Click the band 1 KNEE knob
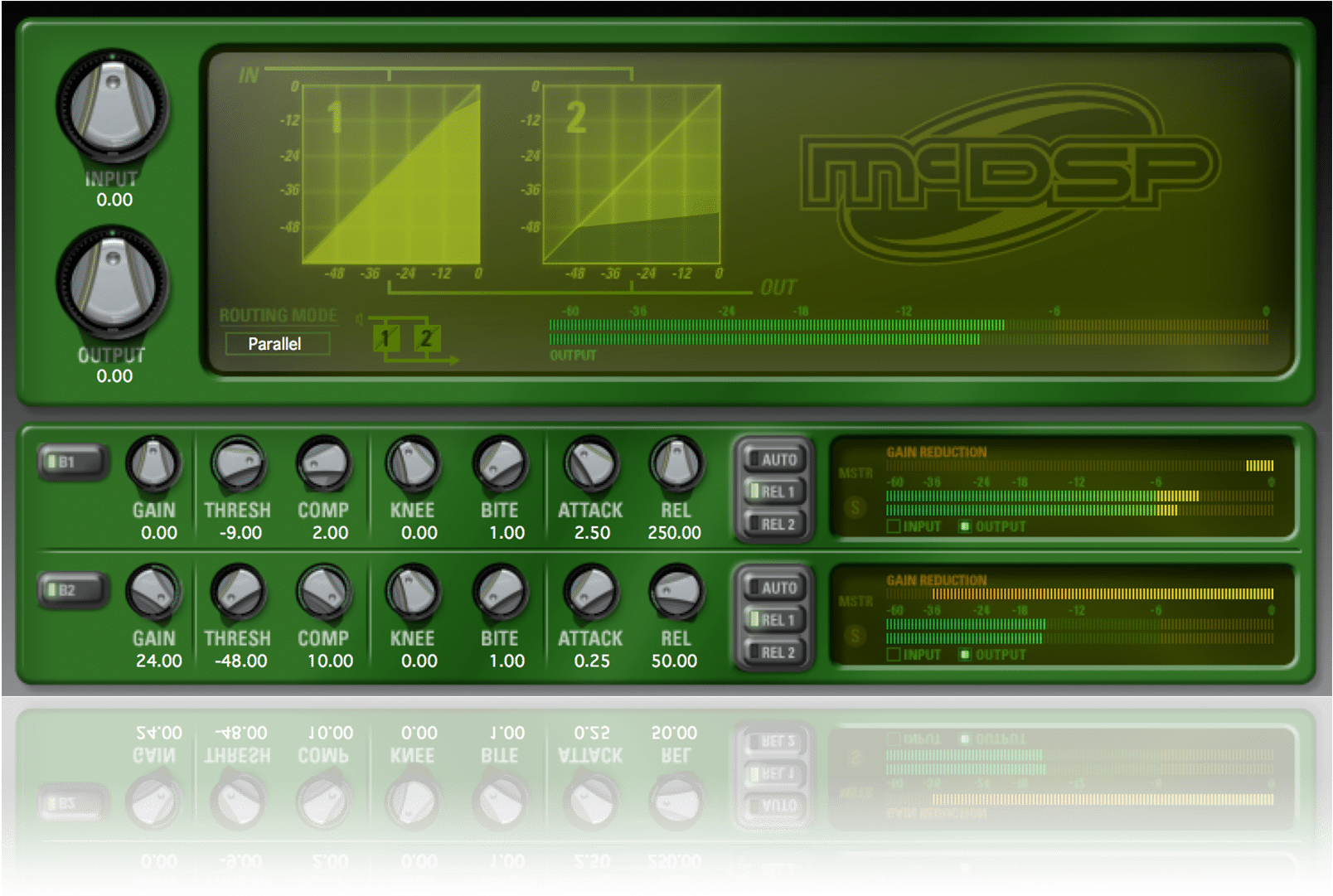The width and height of the screenshot is (1333, 896). pyautogui.click(x=413, y=464)
